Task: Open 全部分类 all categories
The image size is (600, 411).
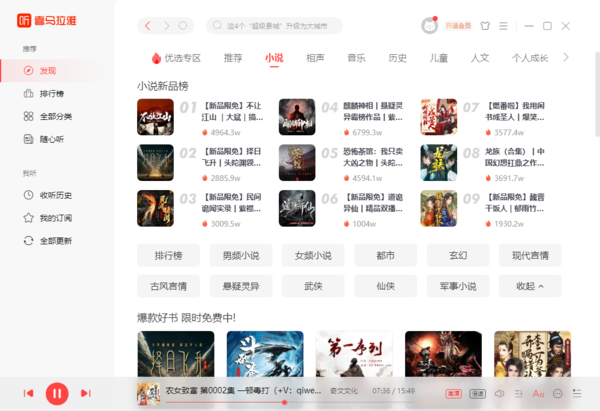Action: pyautogui.click(x=48, y=116)
